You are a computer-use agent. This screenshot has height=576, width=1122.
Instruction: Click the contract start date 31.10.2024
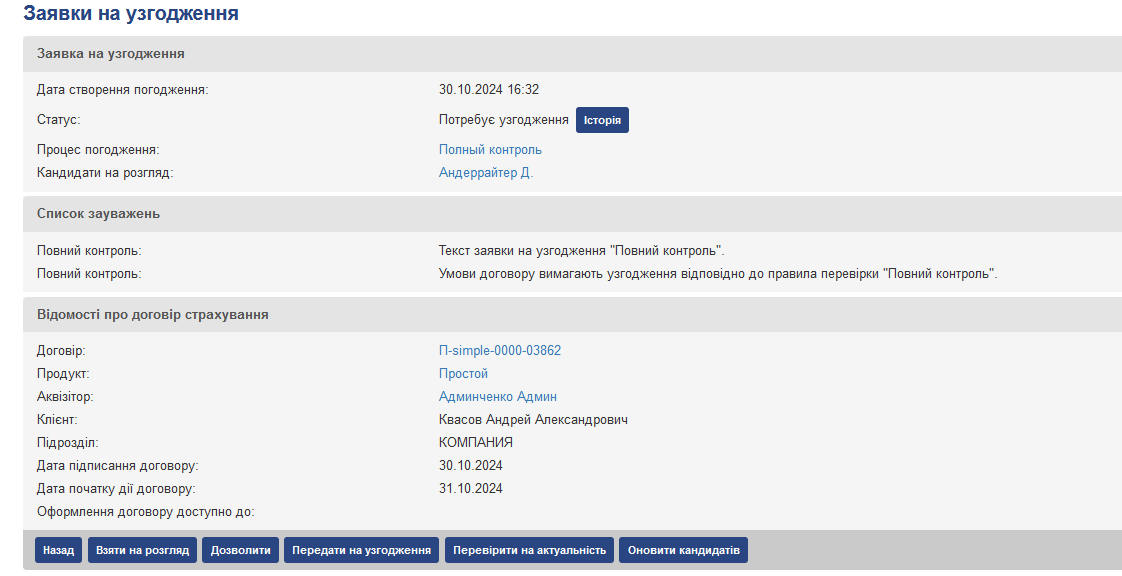[470, 489]
